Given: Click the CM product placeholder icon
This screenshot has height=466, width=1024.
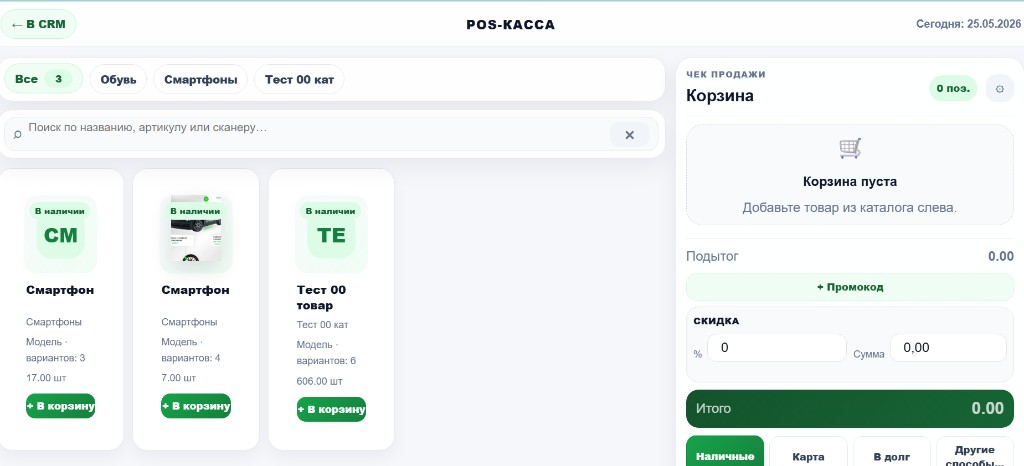Looking at the screenshot, I should point(61,234).
